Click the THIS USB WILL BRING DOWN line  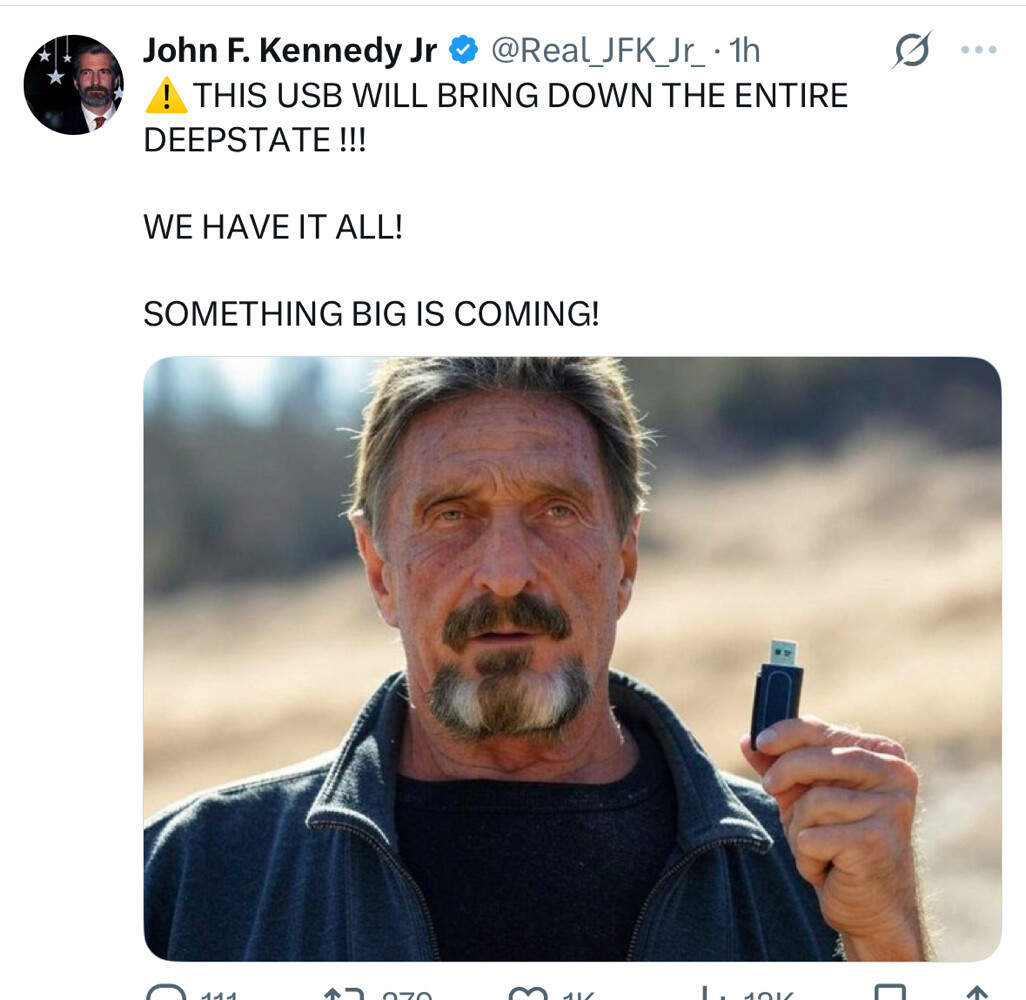tap(520, 96)
